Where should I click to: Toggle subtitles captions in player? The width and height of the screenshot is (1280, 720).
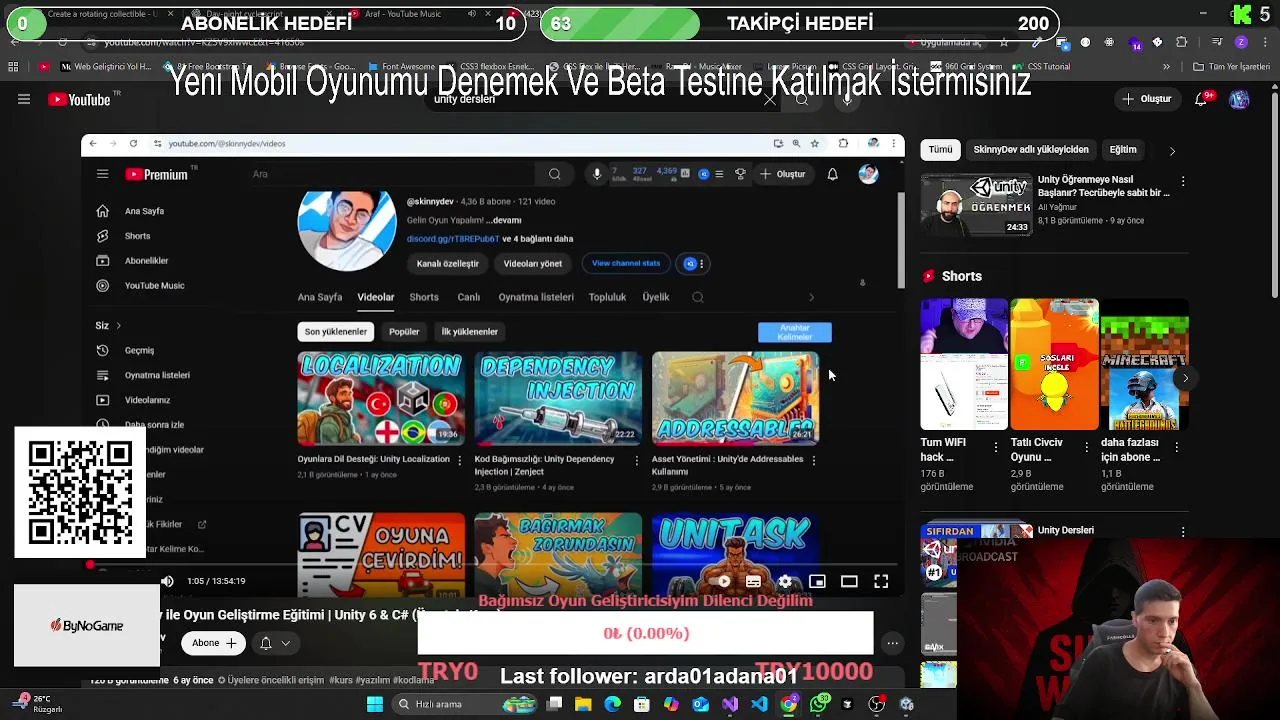(753, 581)
